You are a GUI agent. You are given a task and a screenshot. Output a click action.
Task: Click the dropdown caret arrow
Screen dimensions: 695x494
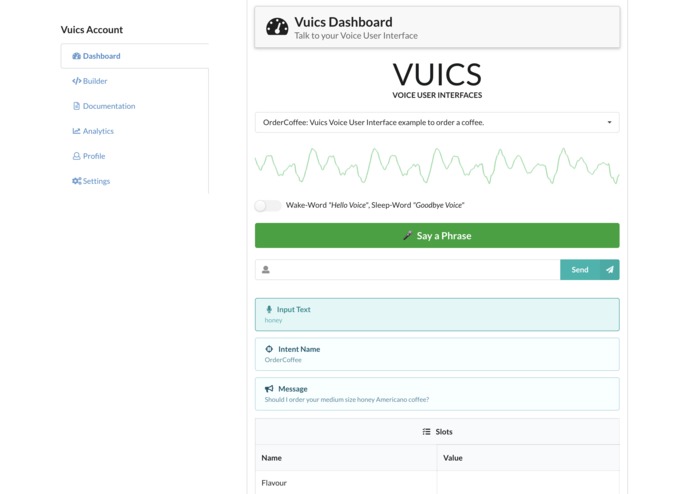(x=609, y=122)
